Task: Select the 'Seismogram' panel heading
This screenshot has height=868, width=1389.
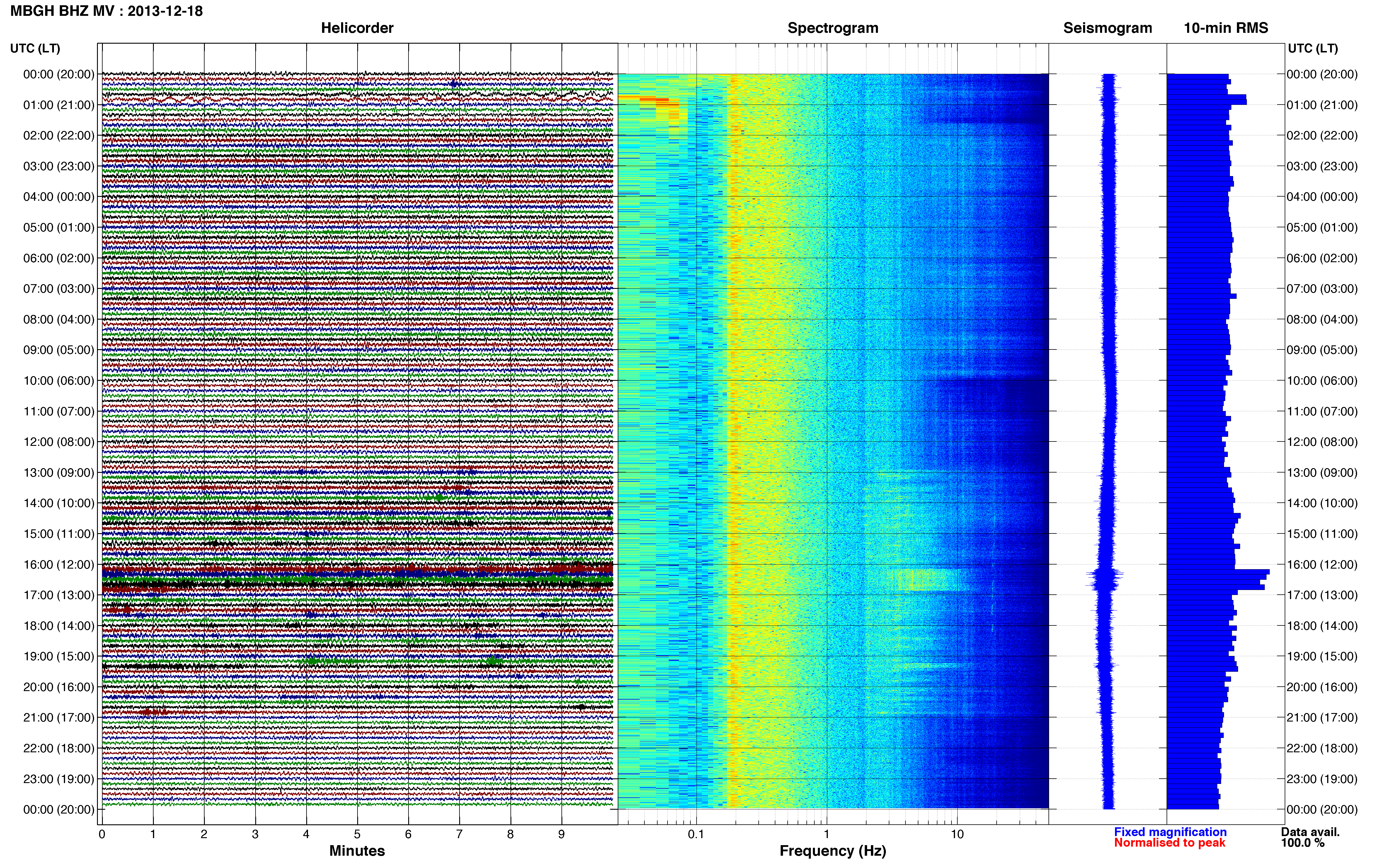Action: [x=1107, y=28]
